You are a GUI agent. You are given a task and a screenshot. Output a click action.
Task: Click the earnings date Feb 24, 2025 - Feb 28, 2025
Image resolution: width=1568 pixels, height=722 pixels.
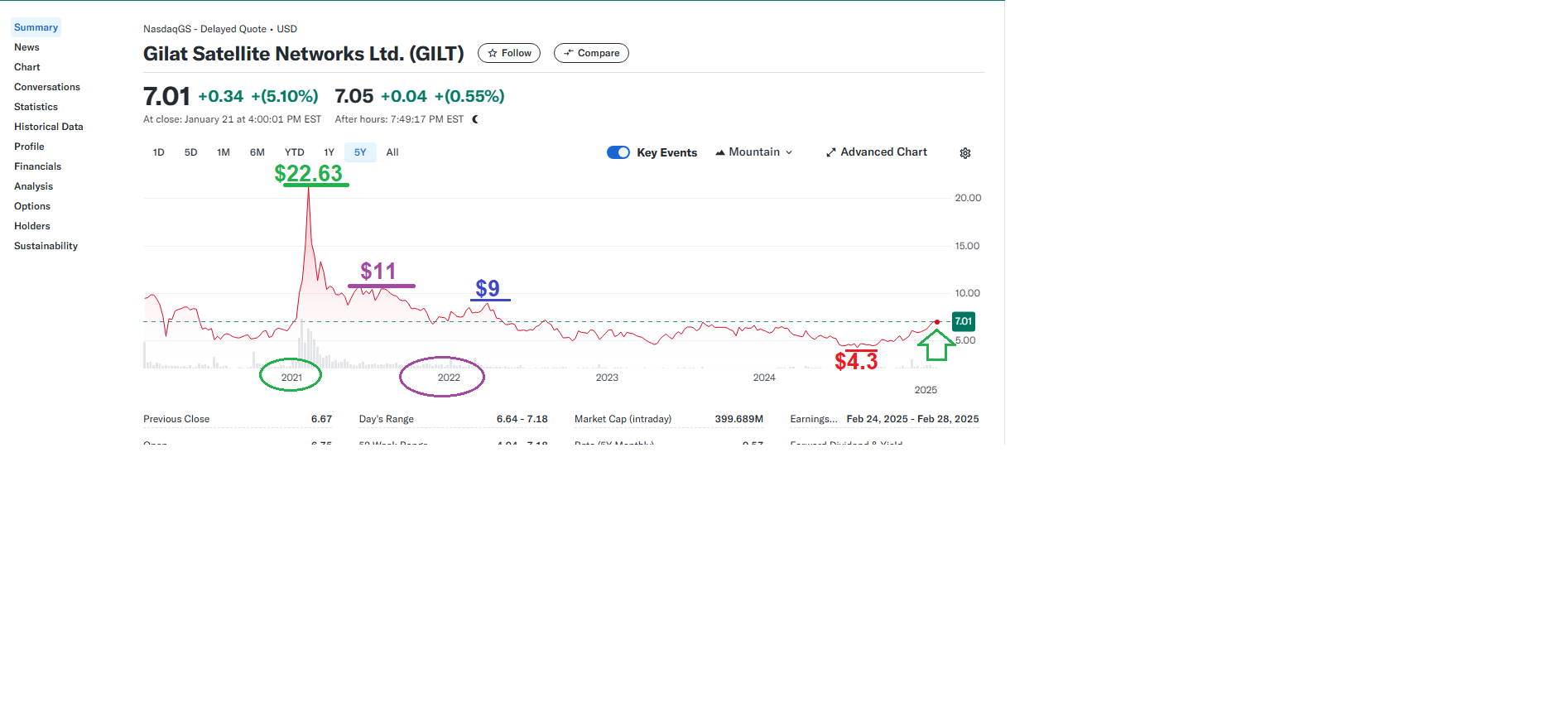pyautogui.click(x=913, y=419)
